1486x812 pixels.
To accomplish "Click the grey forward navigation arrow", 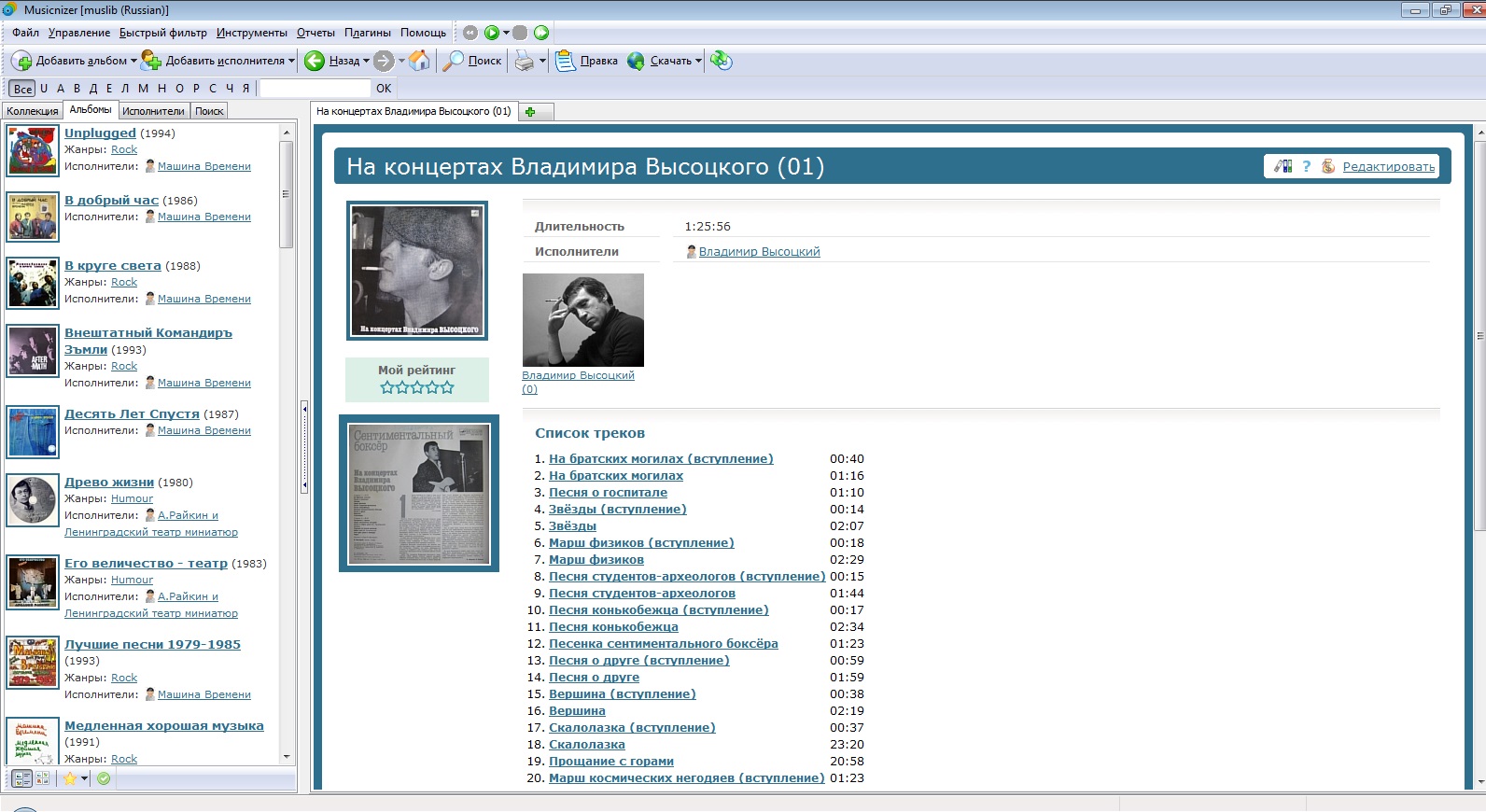I will tap(384, 61).
